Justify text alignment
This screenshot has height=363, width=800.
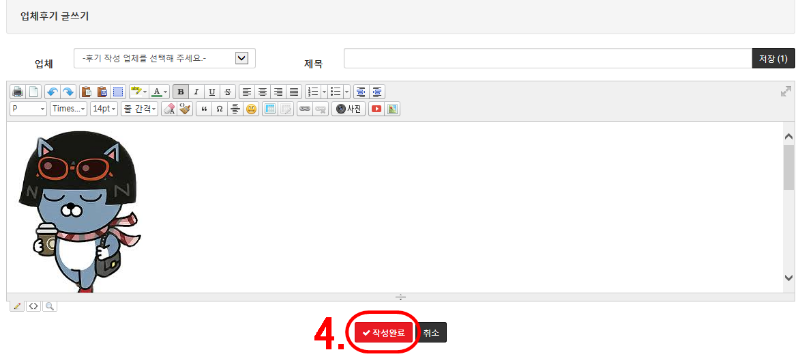(294, 92)
